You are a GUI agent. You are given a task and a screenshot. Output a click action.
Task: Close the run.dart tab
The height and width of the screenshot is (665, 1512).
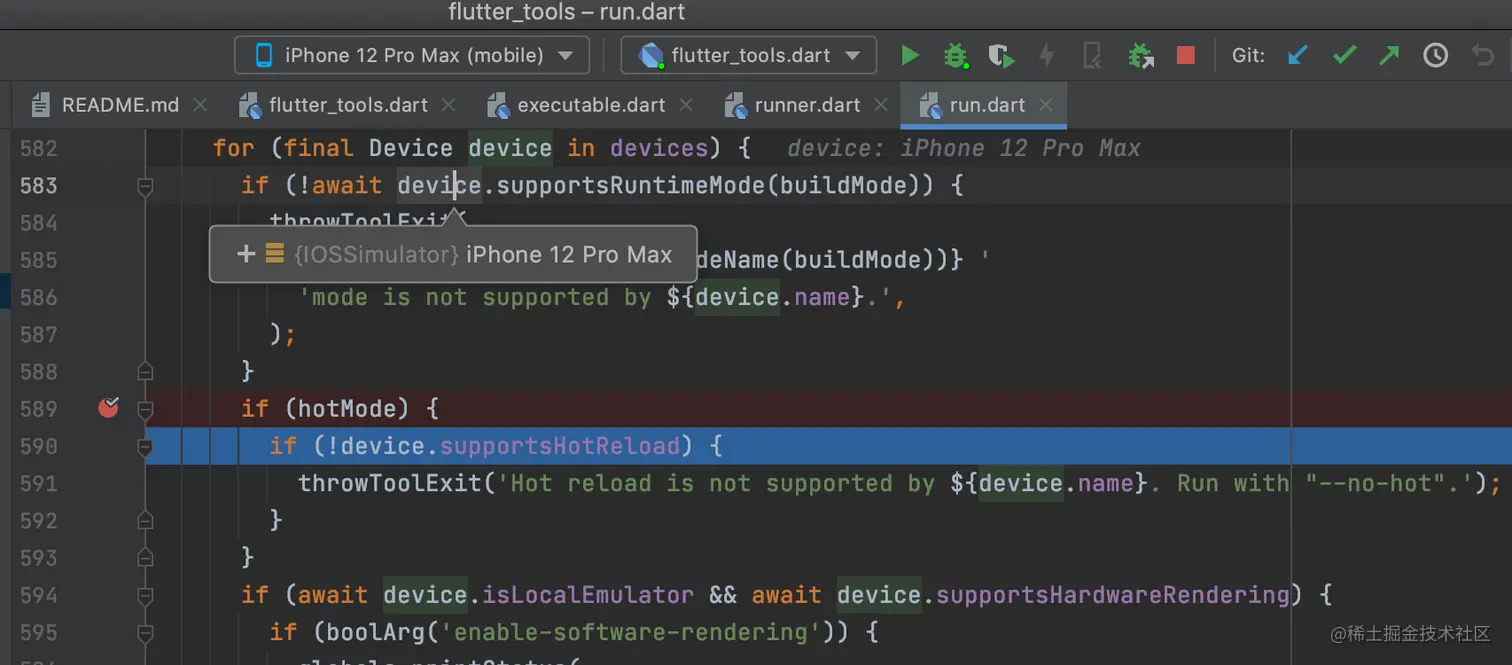1046,105
